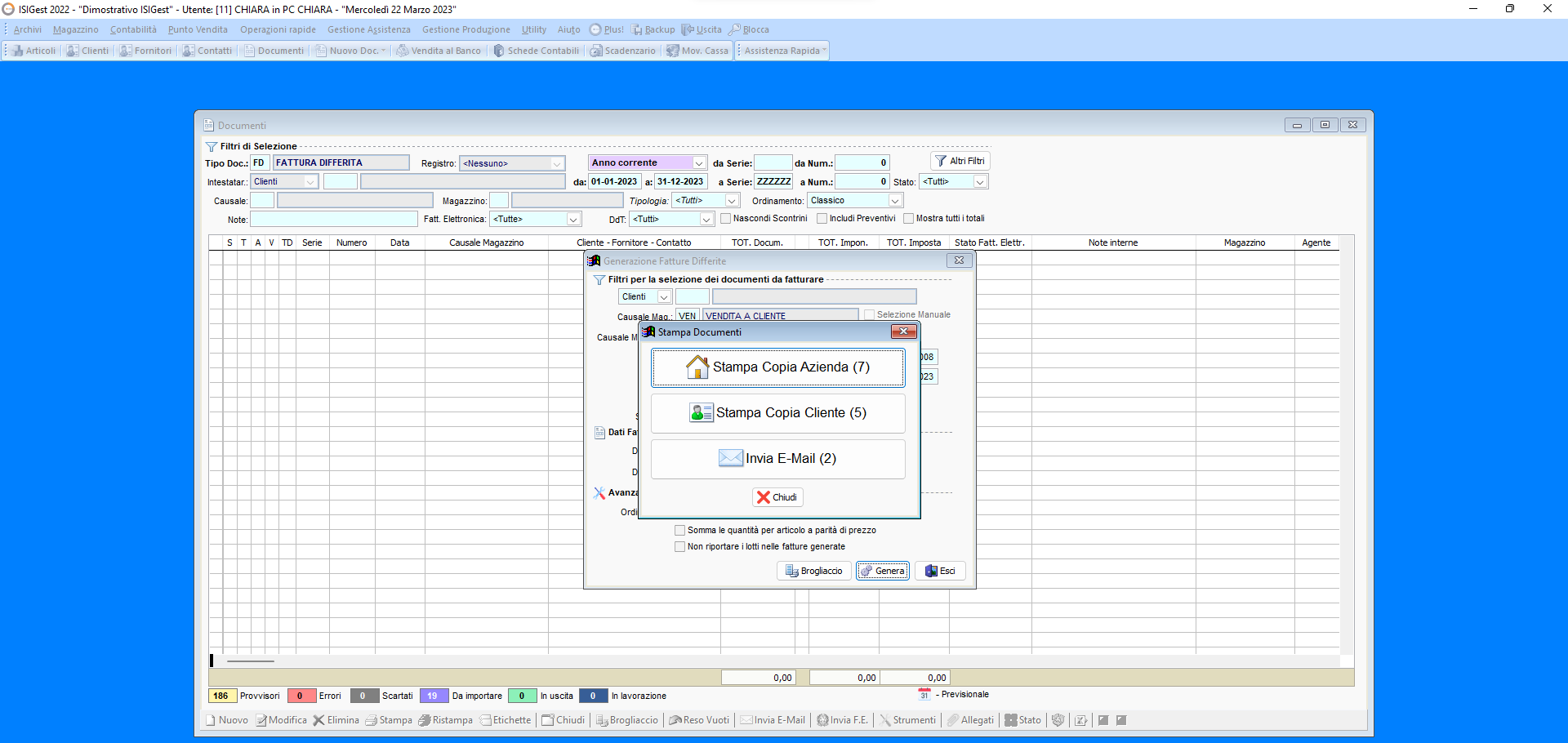Open the Magazzino menu

(75, 29)
